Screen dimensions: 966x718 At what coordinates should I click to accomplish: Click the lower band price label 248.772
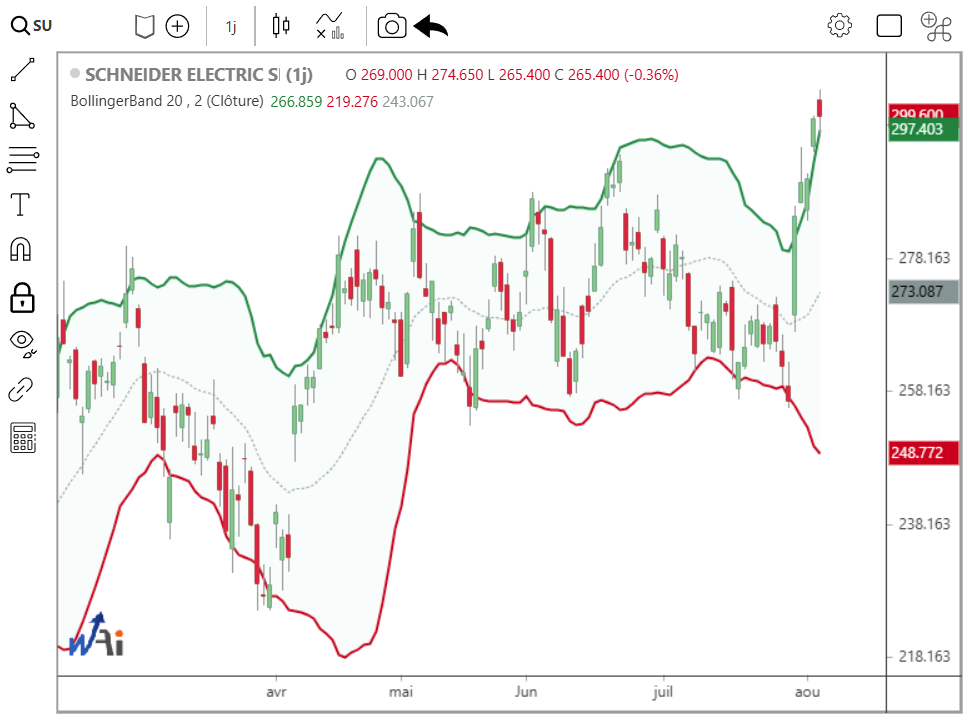coord(923,453)
